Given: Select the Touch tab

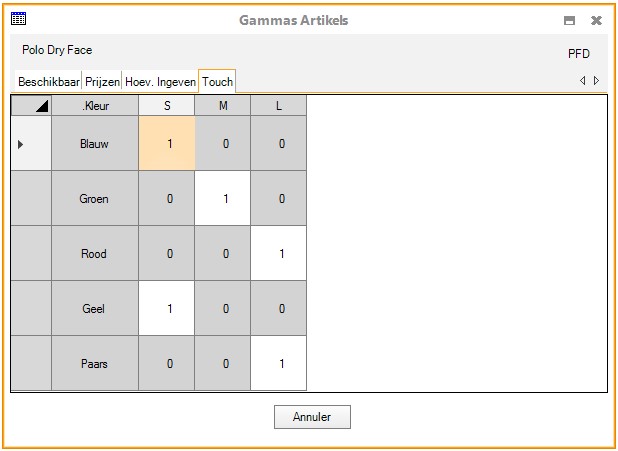Looking at the screenshot, I should point(217,82).
